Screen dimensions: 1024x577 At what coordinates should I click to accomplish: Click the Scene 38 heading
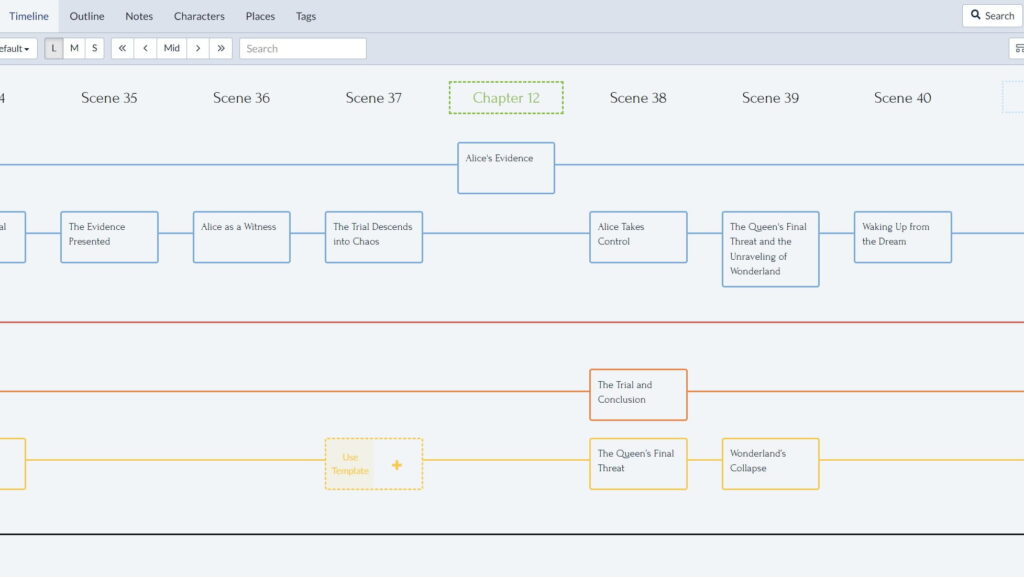point(638,98)
